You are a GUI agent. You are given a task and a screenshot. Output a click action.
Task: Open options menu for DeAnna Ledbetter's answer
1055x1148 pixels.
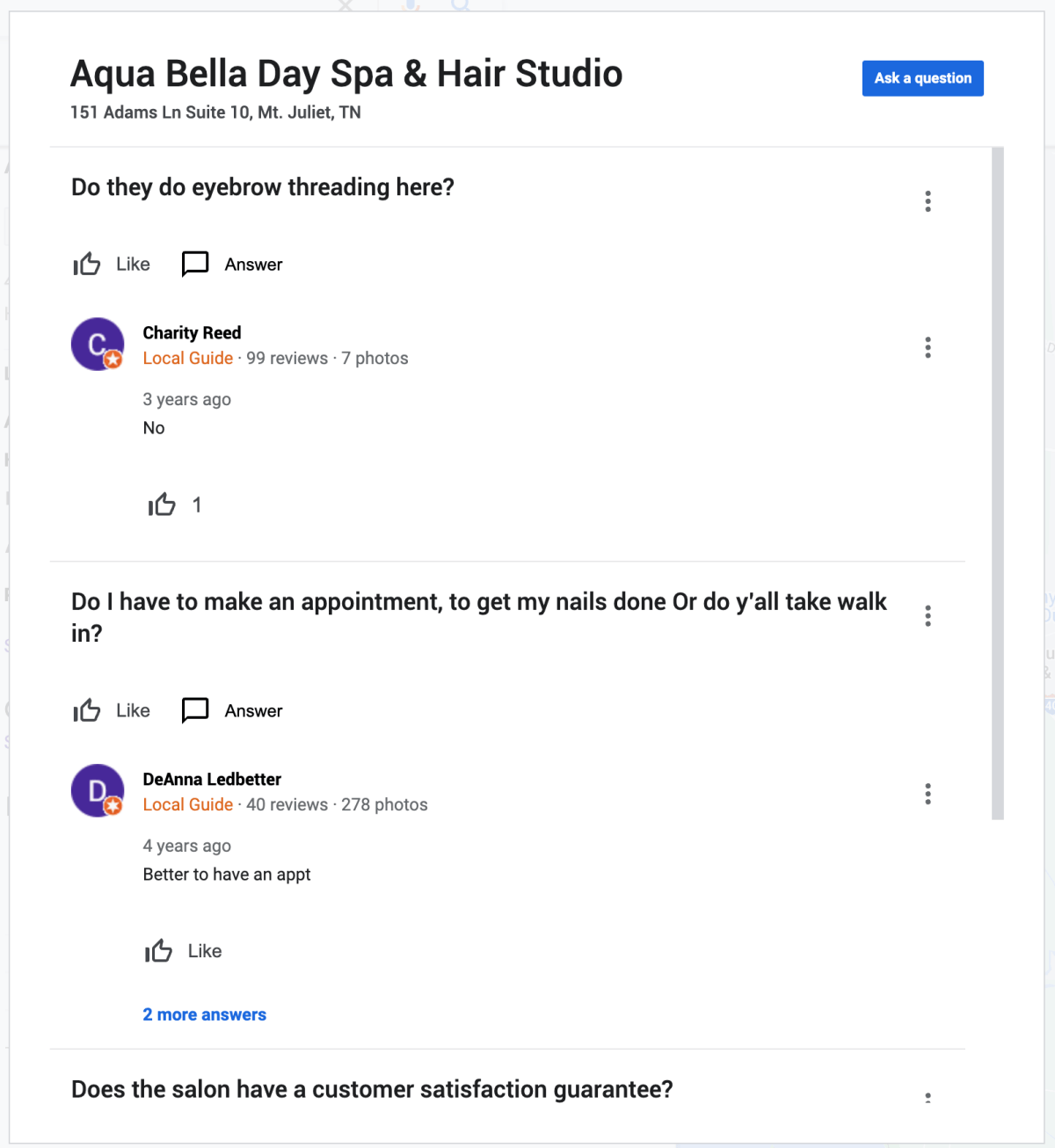(928, 794)
